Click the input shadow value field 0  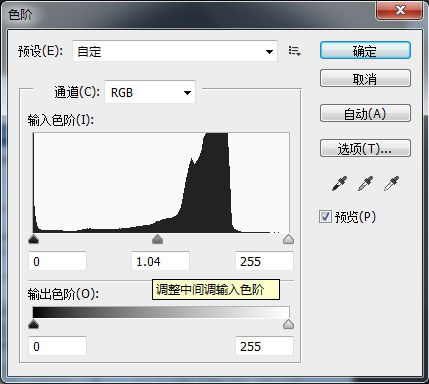pyautogui.click(x=58, y=261)
